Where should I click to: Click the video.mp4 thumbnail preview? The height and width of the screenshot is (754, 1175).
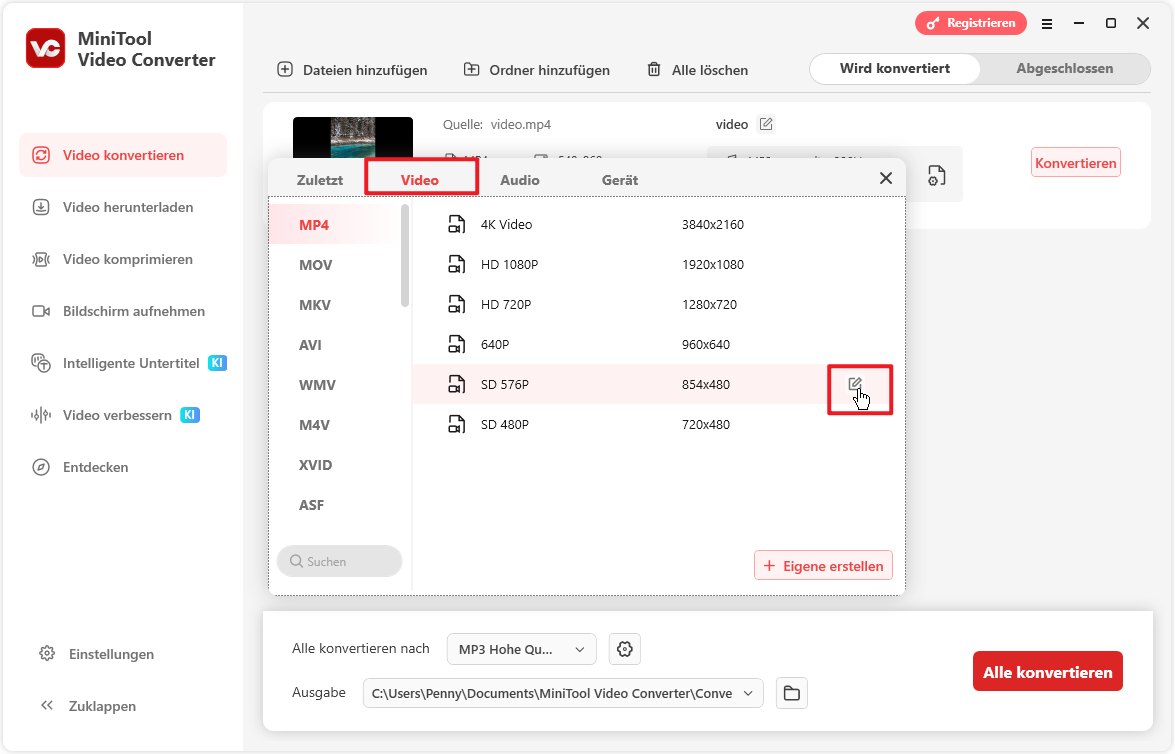click(x=353, y=138)
